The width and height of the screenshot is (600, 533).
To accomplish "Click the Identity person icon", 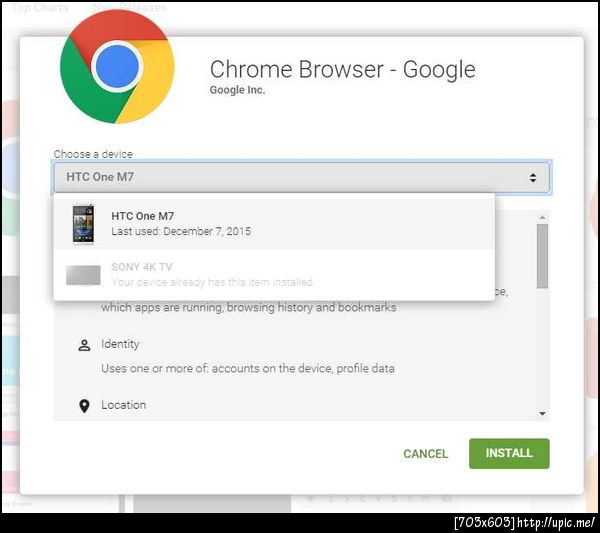I will click(x=84, y=345).
